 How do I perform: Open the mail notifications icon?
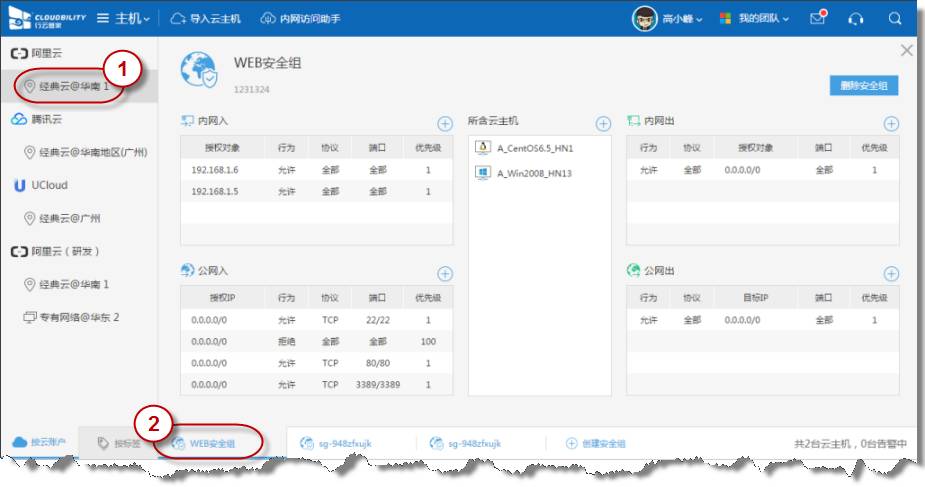(818, 19)
